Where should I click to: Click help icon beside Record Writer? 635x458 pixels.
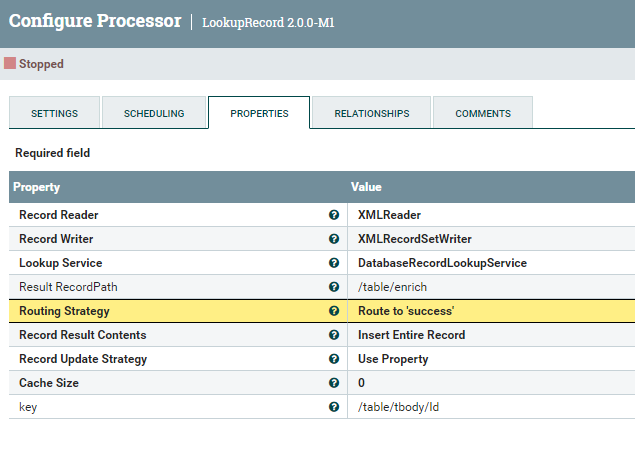tap(334, 239)
